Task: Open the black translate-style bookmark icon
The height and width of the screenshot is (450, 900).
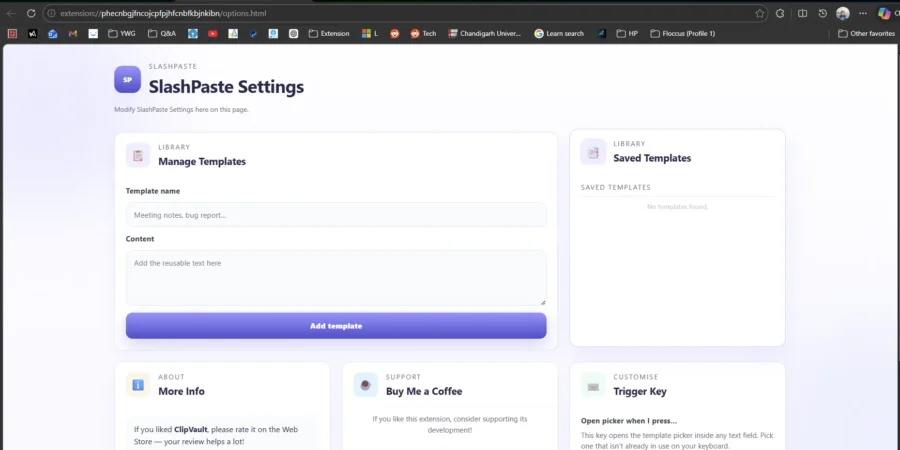Action: click(33, 34)
